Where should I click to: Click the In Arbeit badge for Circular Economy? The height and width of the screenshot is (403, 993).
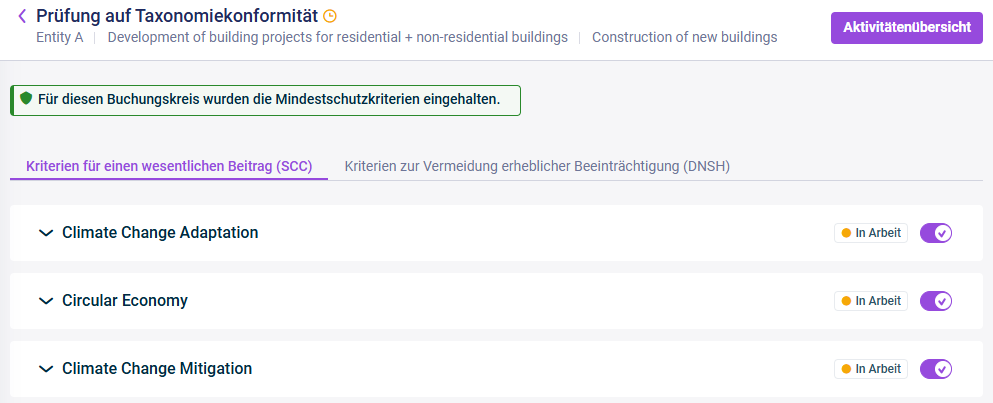[x=871, y=301]
